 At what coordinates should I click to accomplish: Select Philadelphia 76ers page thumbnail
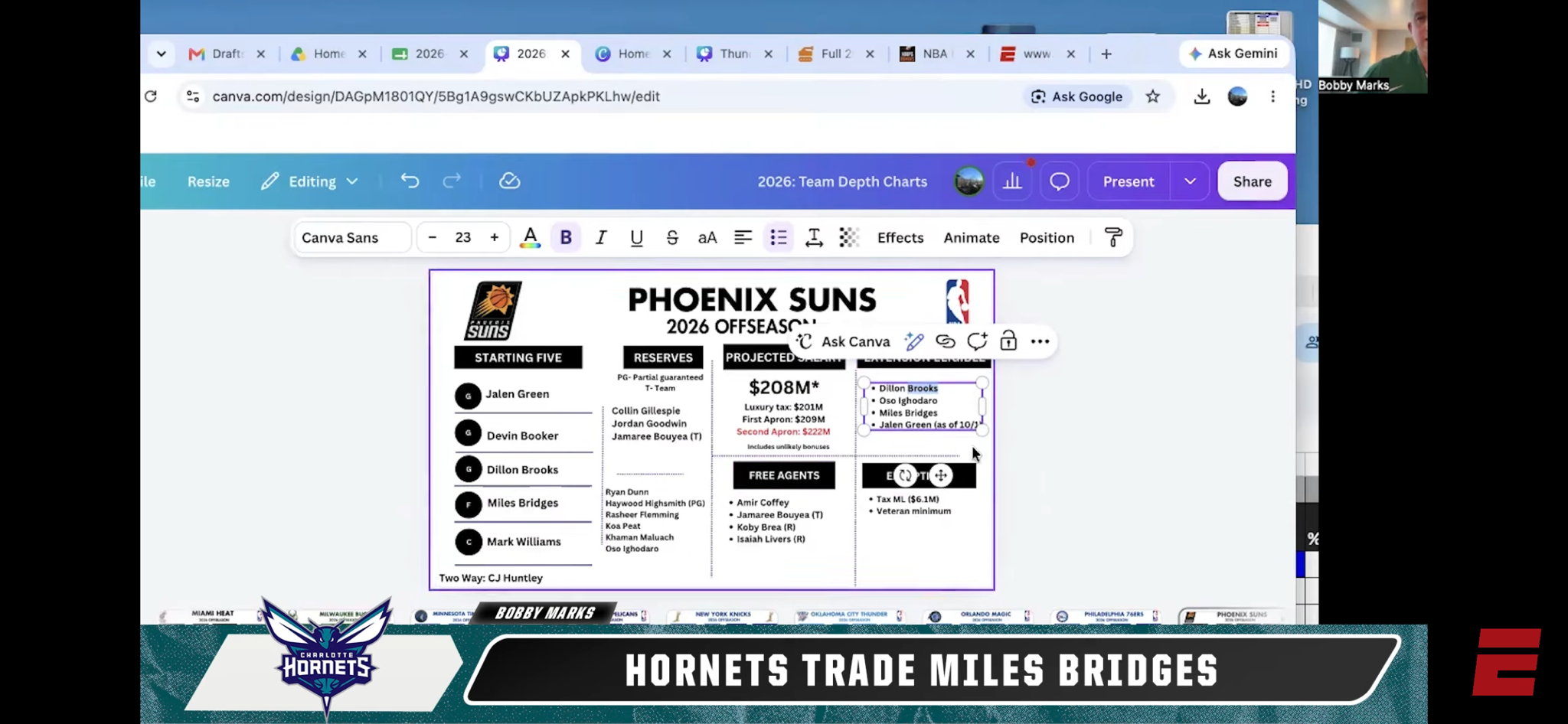pos(1108,615)
